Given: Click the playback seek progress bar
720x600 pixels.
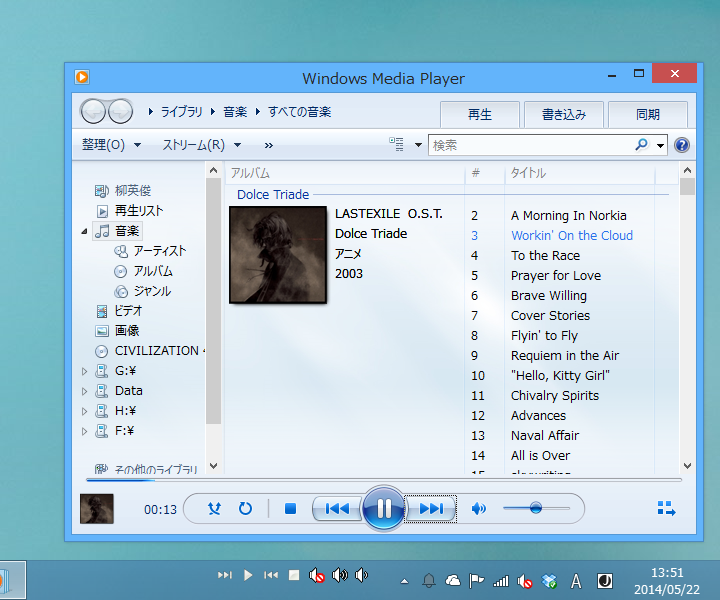Looking at the screenshot, I should coord(384,480).
